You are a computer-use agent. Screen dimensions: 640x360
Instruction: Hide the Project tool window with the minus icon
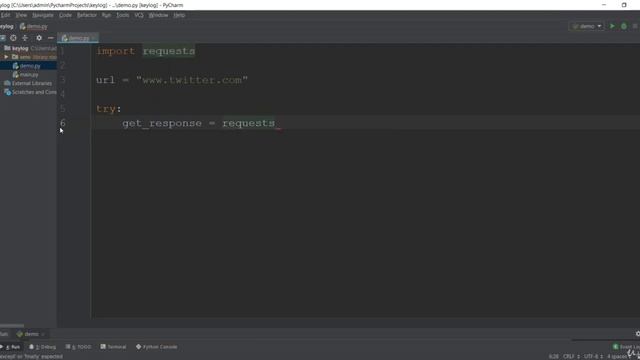pos(51,38)
